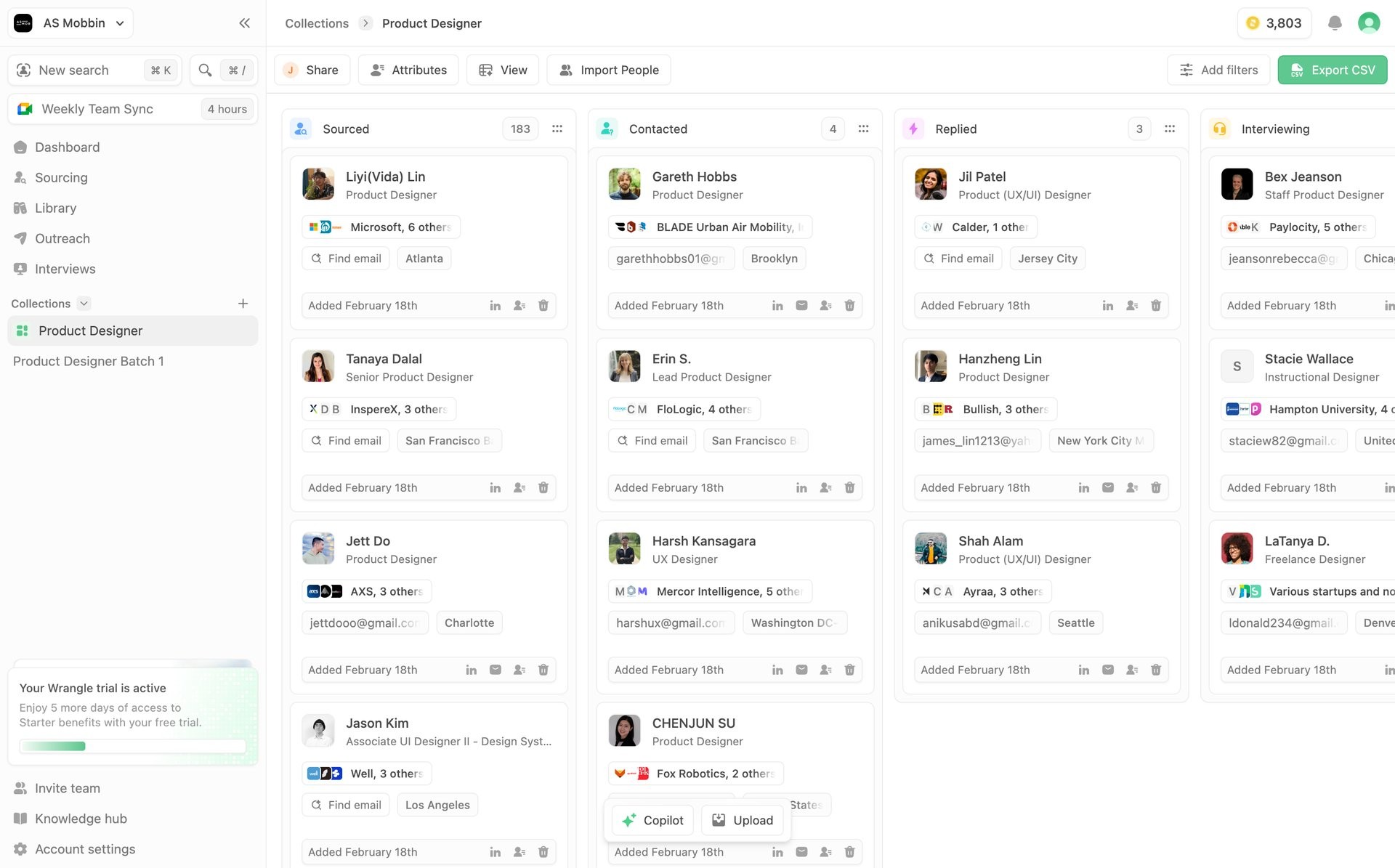
Task: Click the 3,803 credits balance
Action: pos(1274,23)
